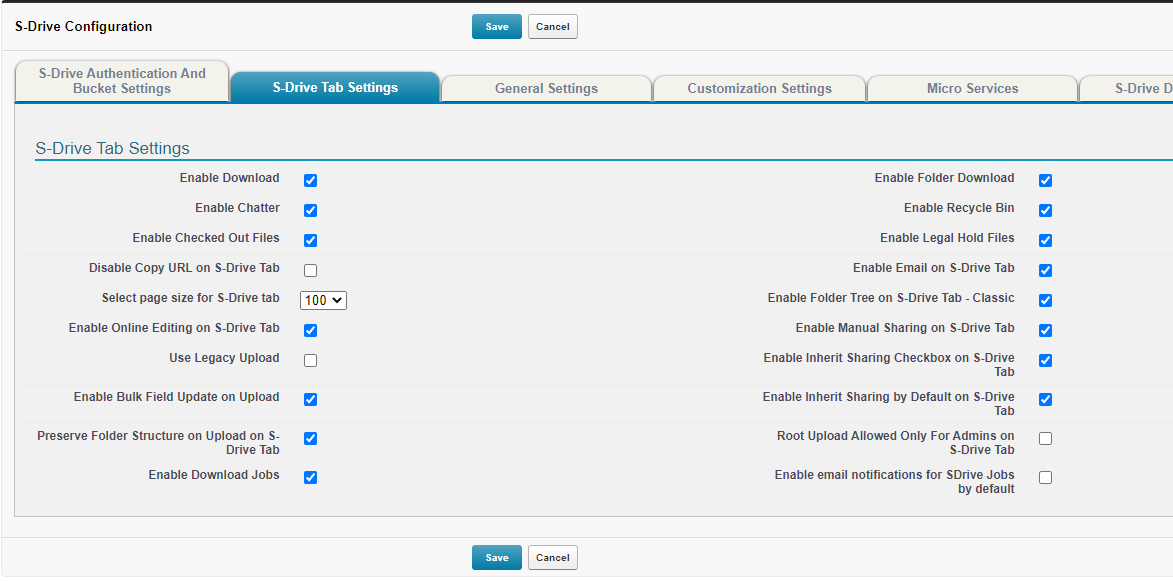
Task: Toggle the Enable Folder Download checkbox
Action: (1045, 181)
